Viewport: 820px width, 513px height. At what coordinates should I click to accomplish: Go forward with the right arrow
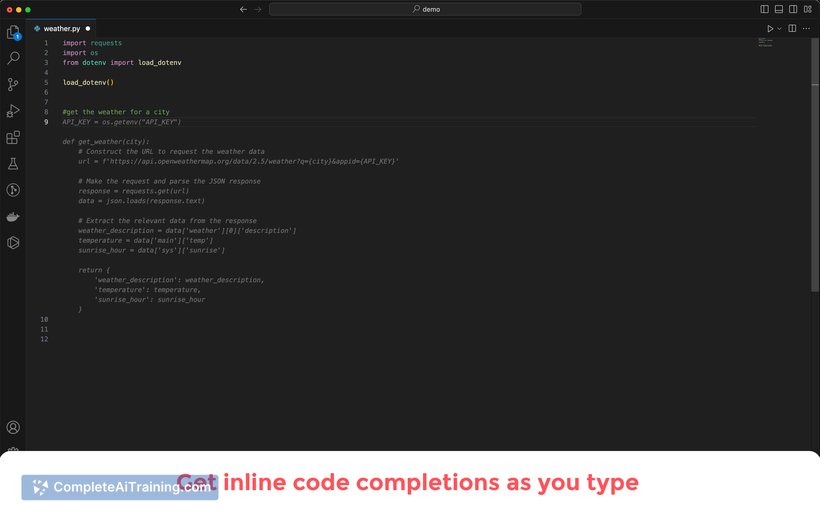(258, 9)
